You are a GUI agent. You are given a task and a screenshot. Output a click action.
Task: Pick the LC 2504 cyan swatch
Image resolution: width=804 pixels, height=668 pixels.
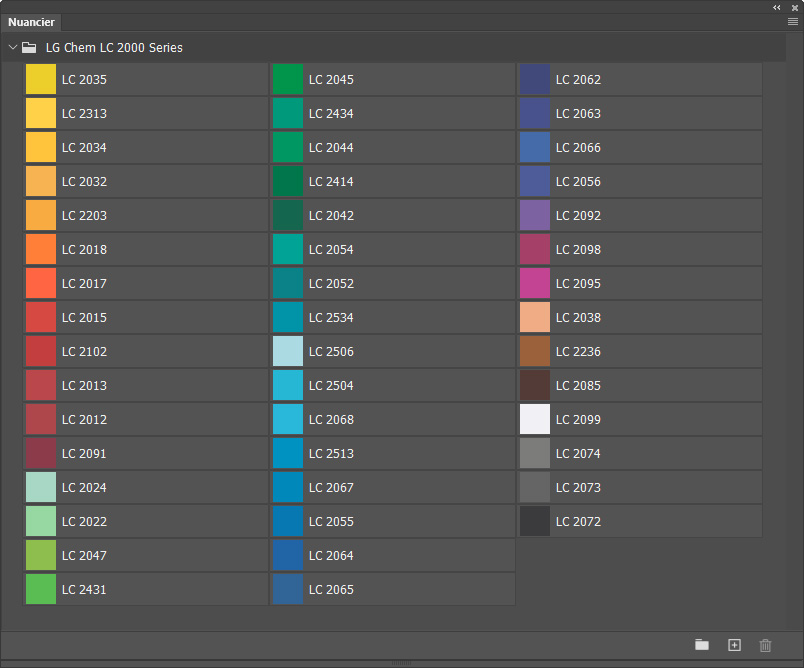pyautogui.click(x=288, y=386)
